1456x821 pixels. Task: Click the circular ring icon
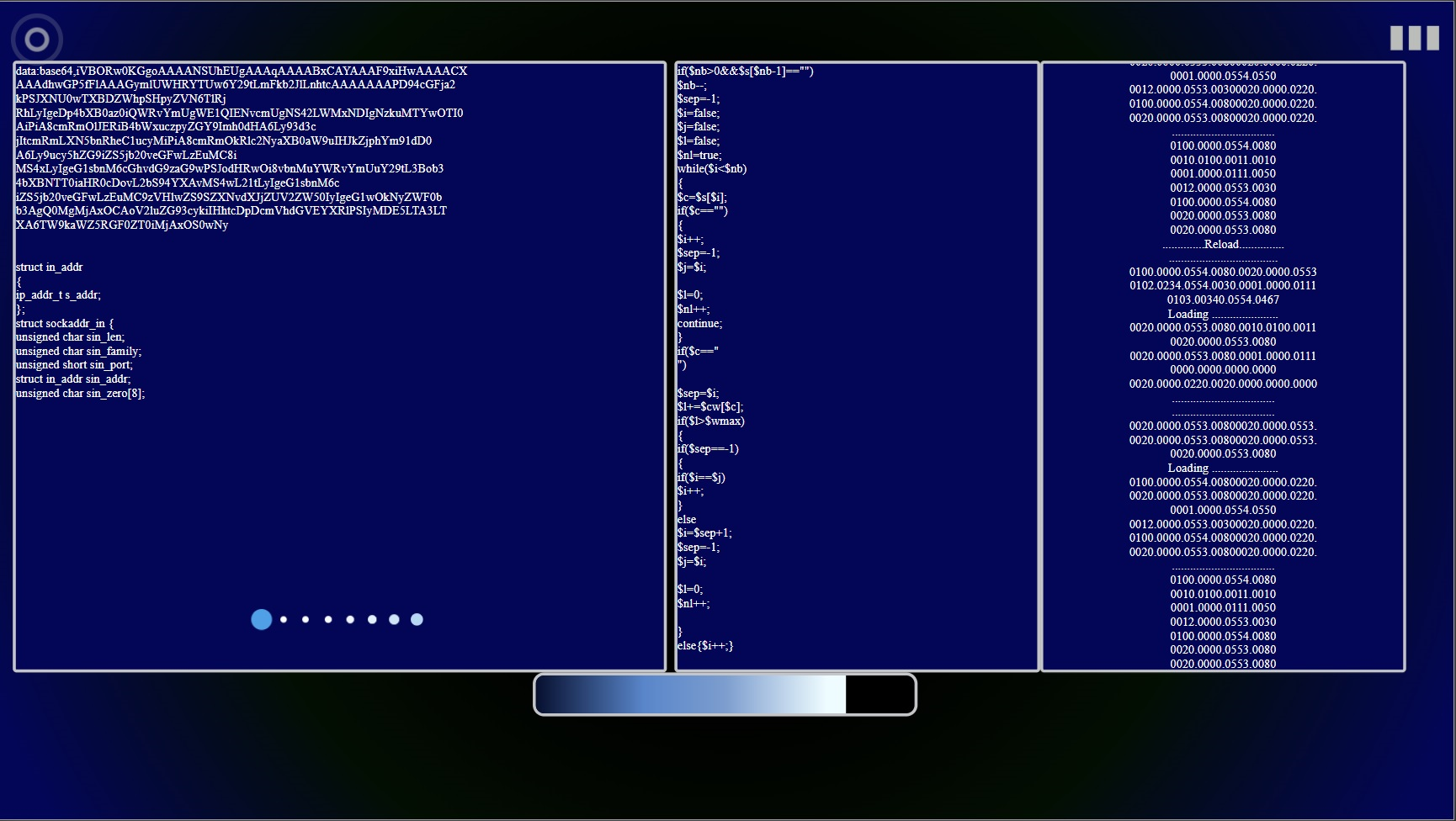37,40
